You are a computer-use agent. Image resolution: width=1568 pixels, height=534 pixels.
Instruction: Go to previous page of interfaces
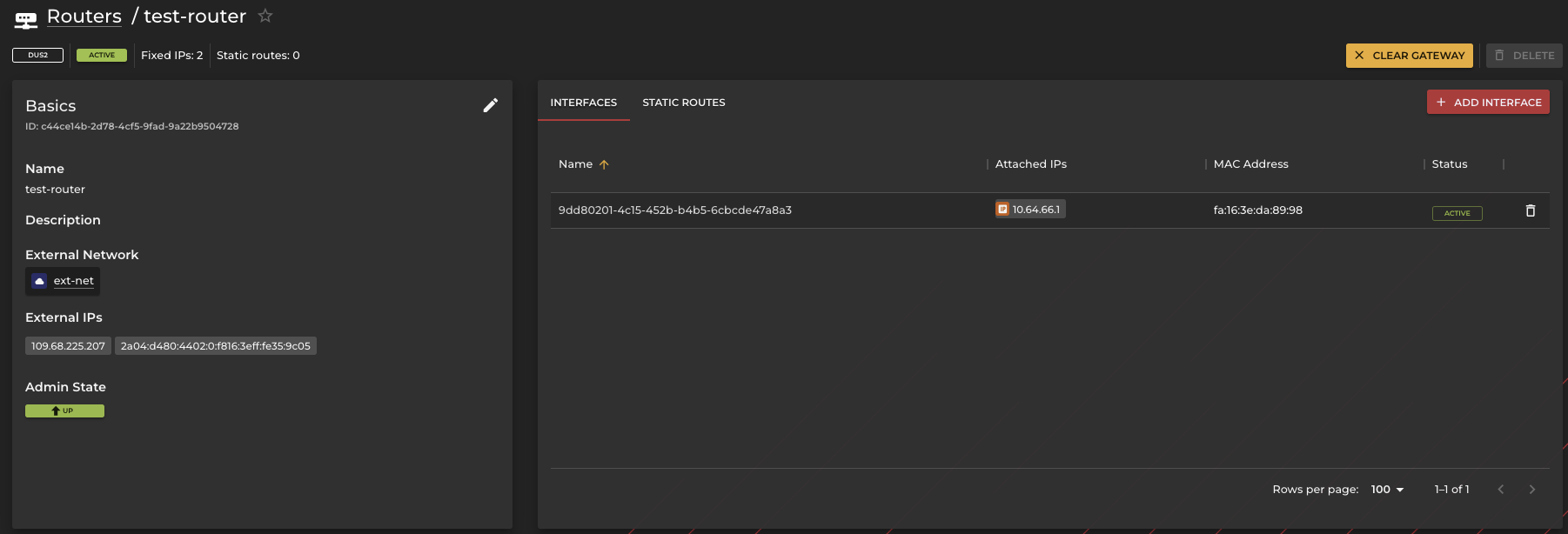point(1500,490)
